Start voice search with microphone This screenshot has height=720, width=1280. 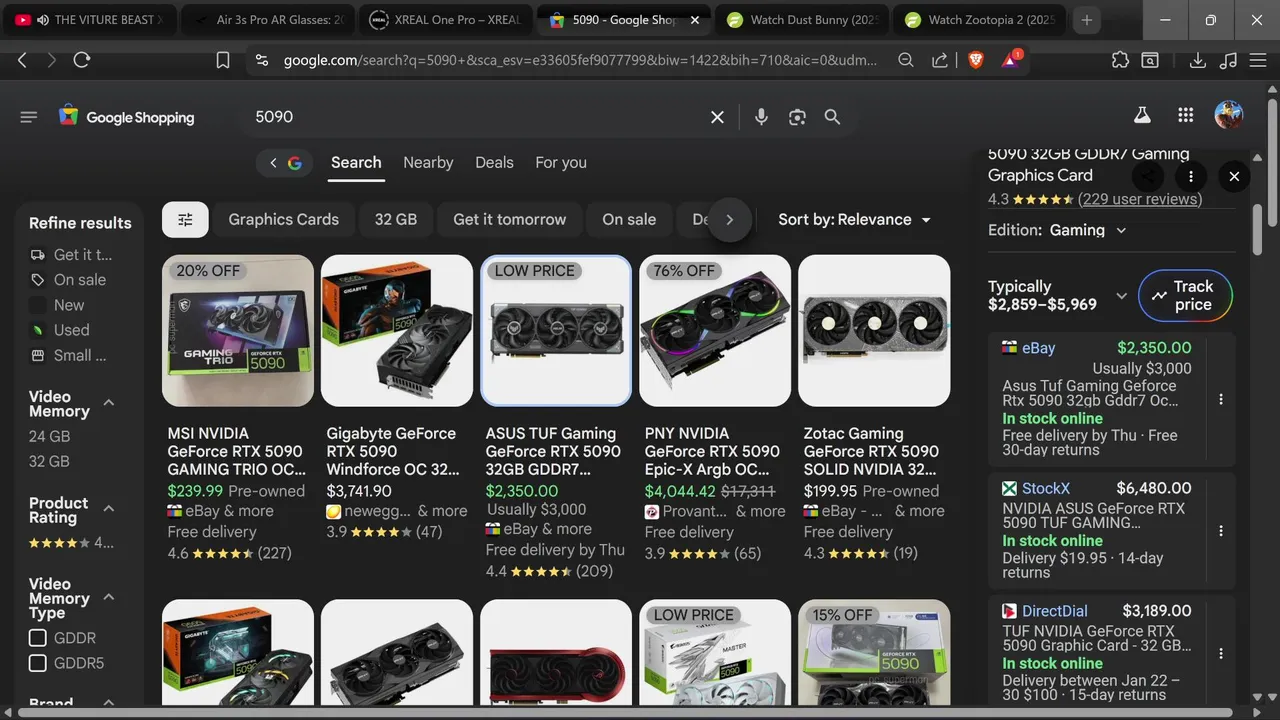click(761, 117)
